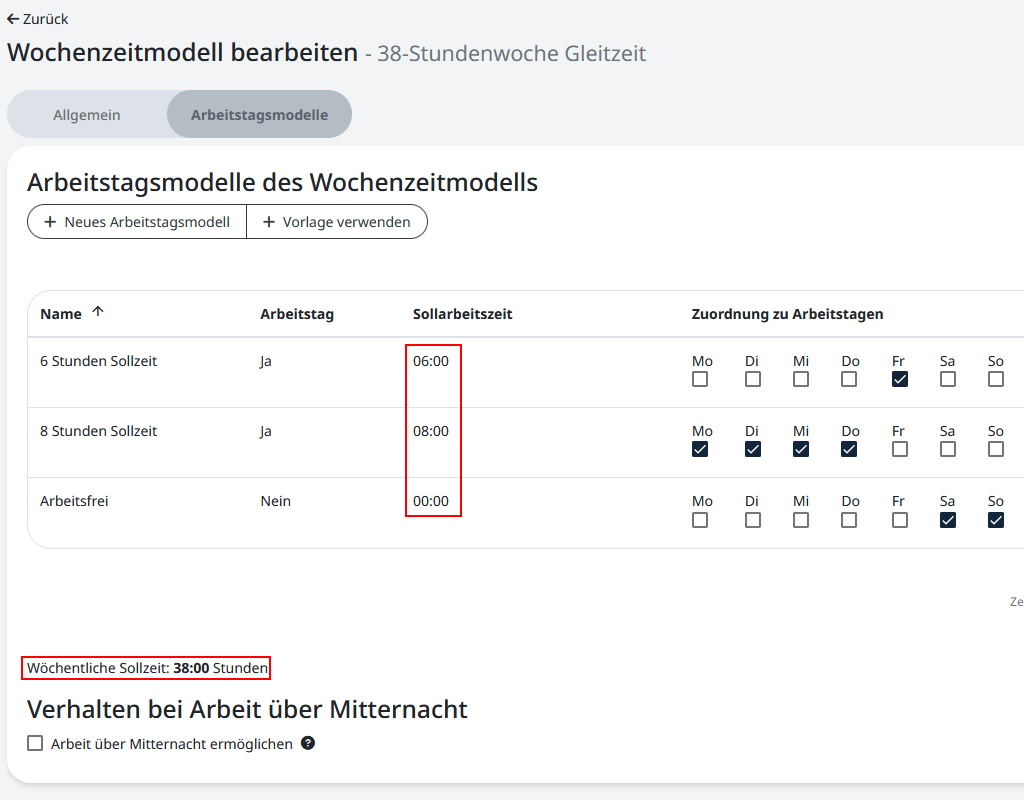1024x800 pixels.
Task: Select the Arbeitstagsmodelle tab
Action: (x=259, y=113)
